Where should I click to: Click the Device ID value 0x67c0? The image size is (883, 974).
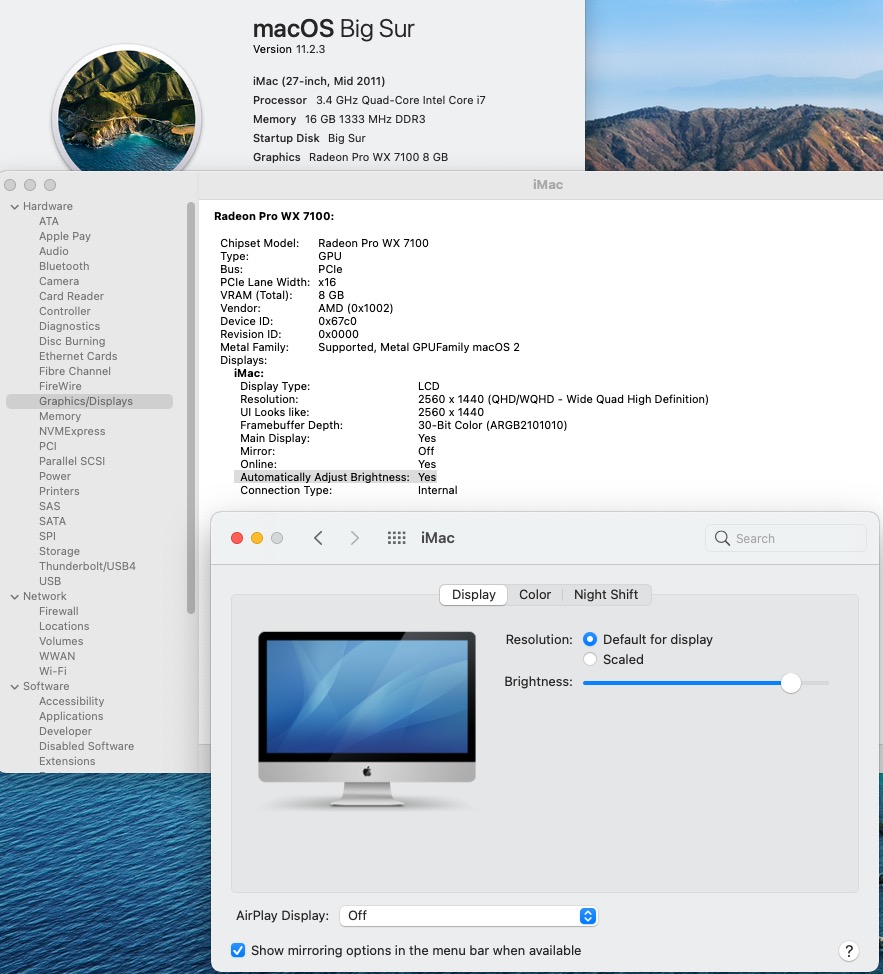pyautogui.click(x=337, y=321)
